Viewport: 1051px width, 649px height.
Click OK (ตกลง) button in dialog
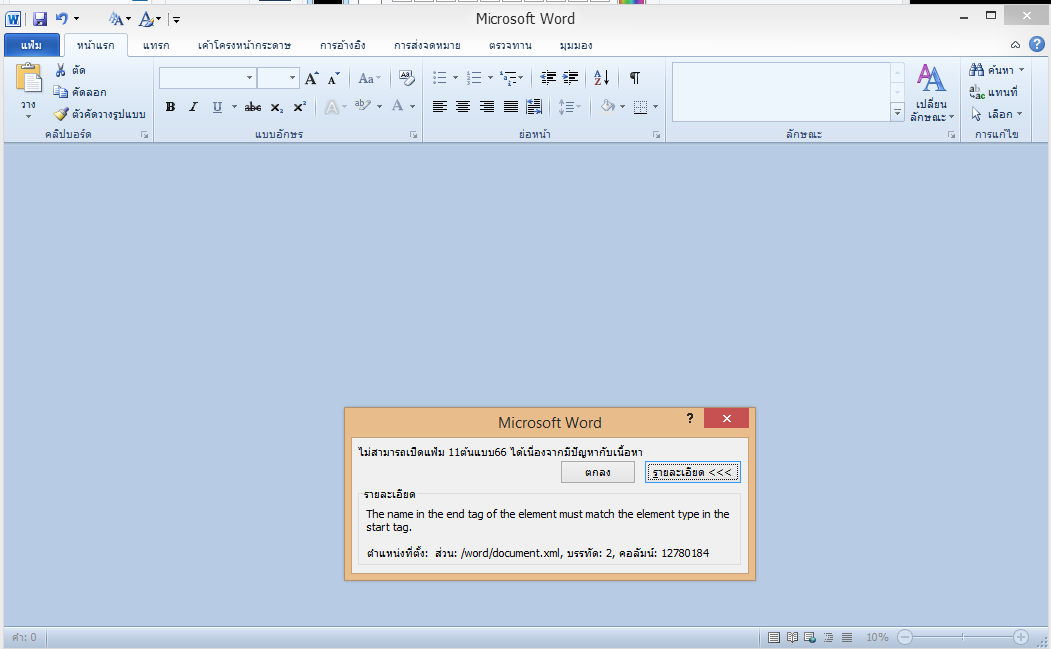[597, 472]
